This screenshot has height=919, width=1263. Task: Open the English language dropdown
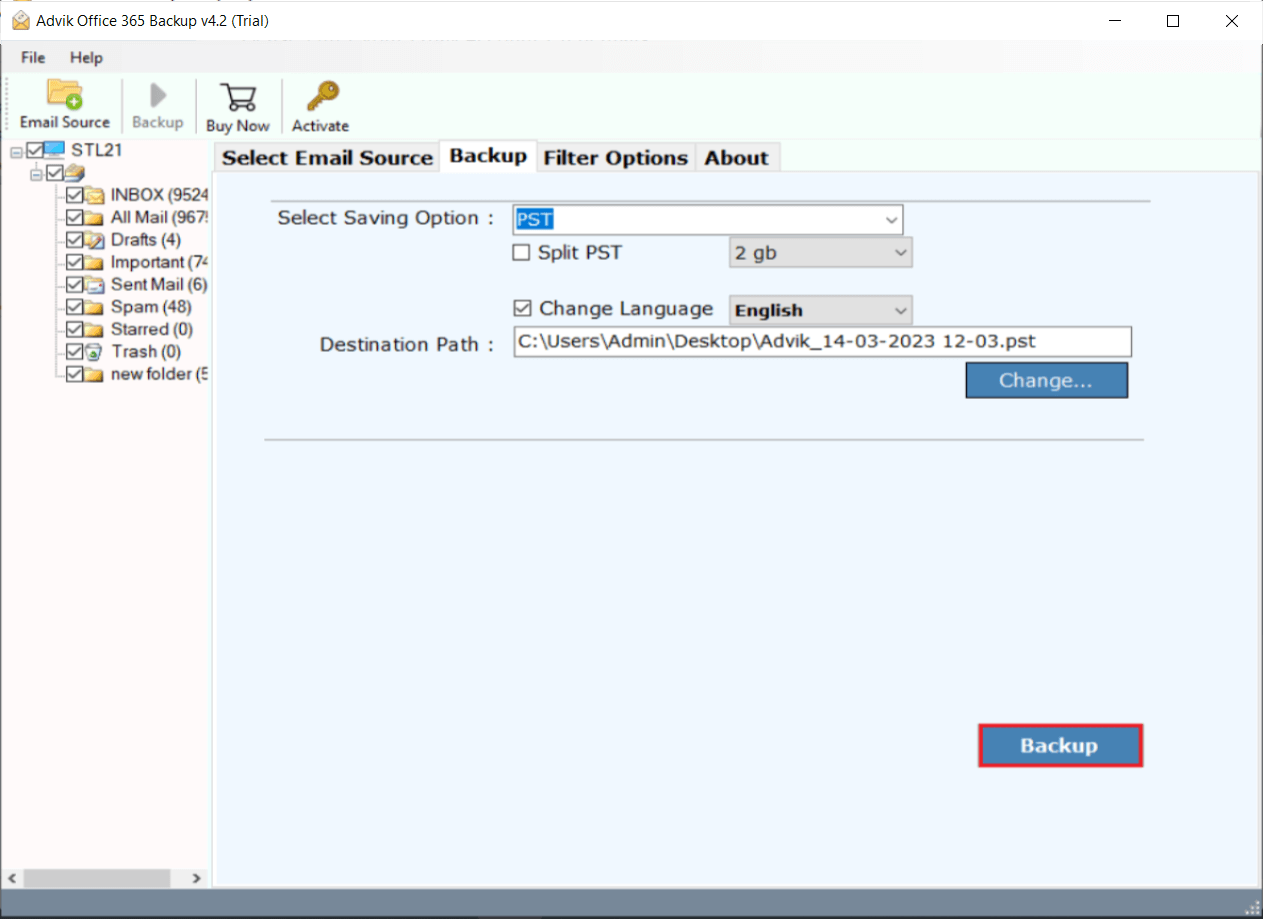[x=820, y=310]
